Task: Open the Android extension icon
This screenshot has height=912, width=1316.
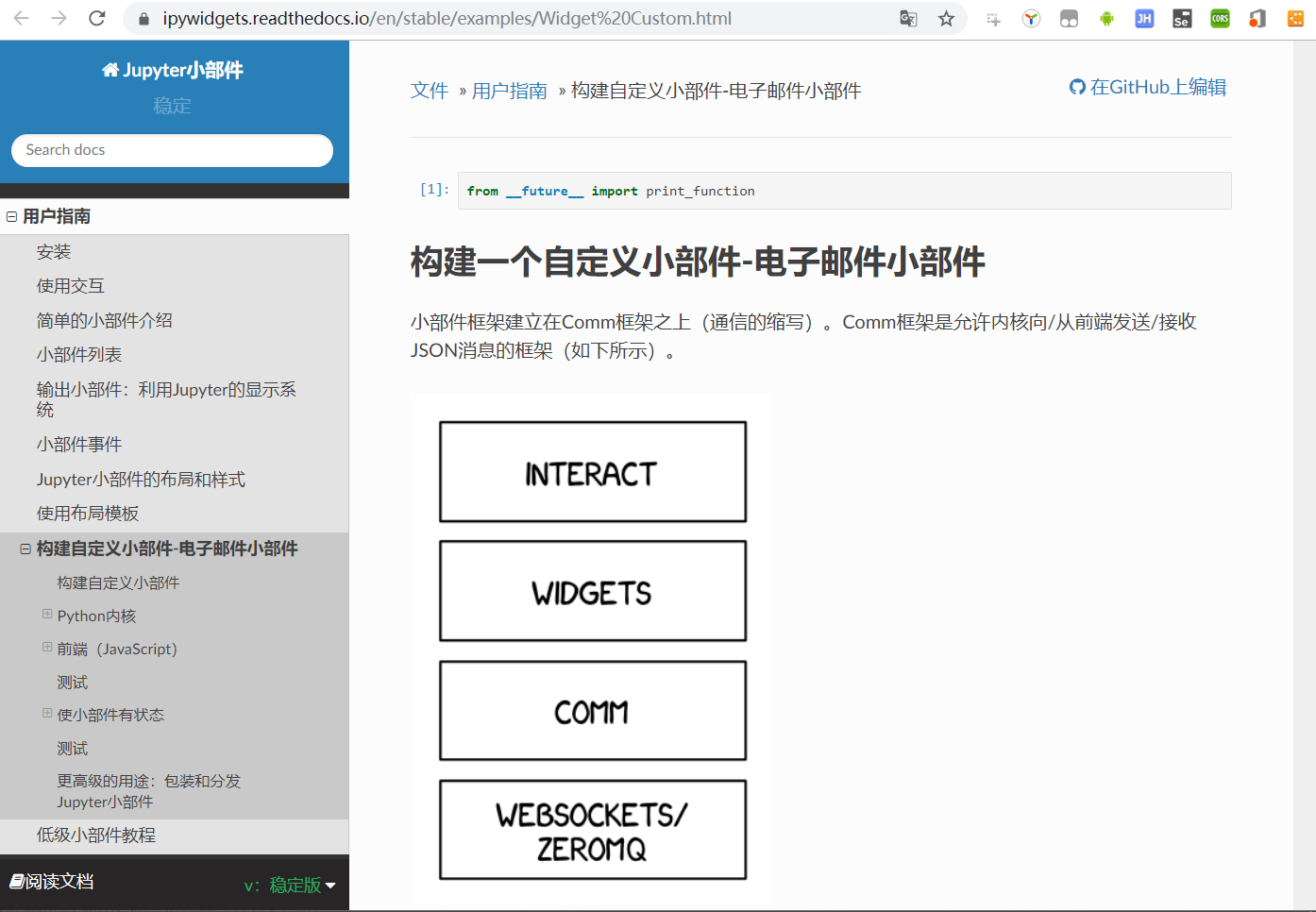Action: [1105, 18]
